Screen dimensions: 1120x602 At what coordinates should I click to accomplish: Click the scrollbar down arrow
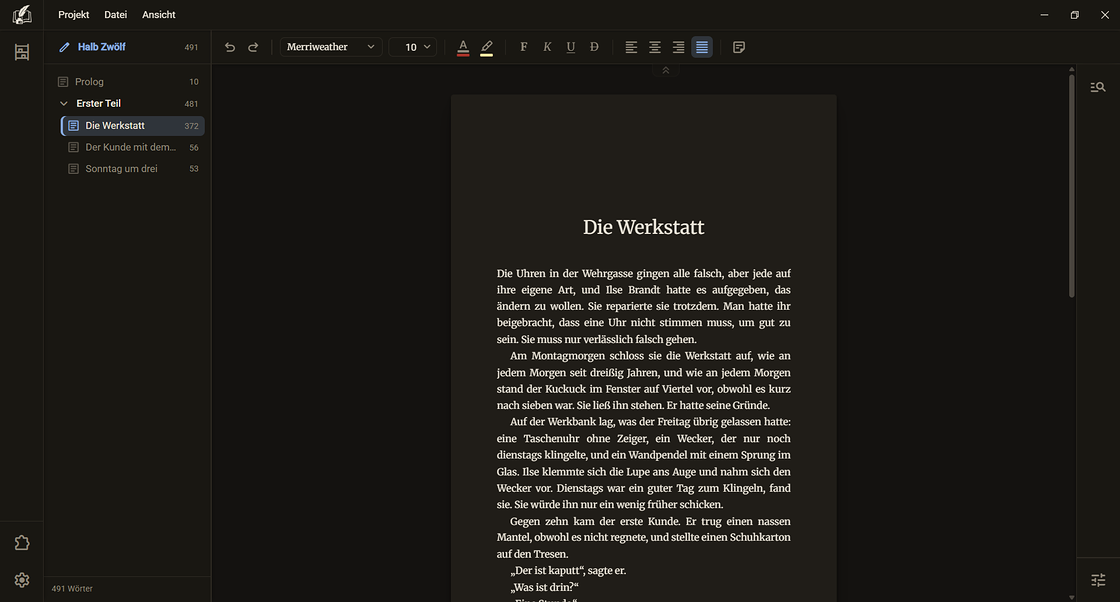(x=1071, y=597)
